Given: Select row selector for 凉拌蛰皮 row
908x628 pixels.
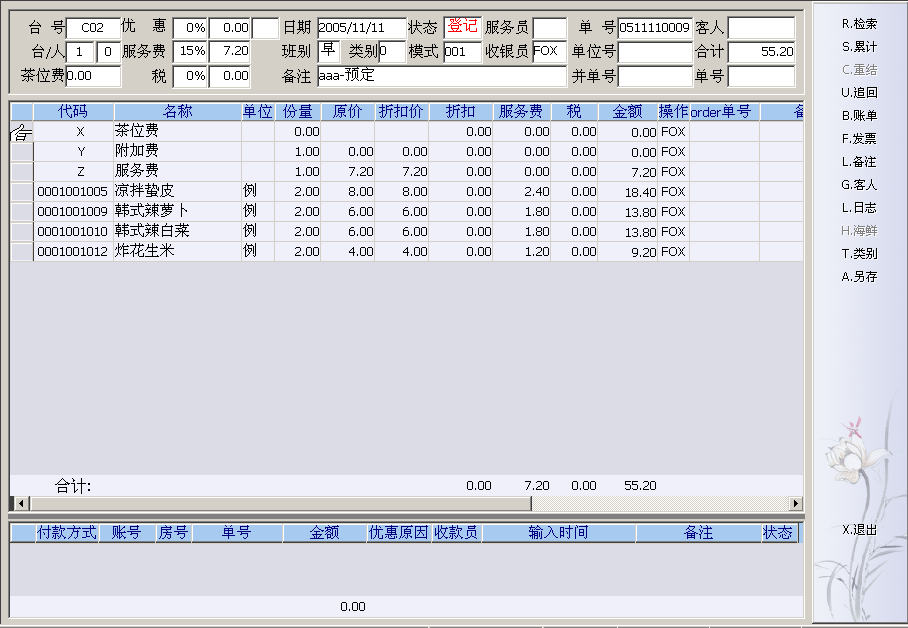Looking at the screenshot, I should pos(22,192).
